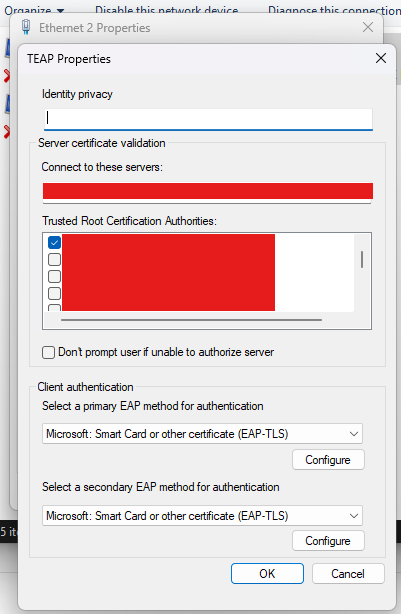
Task: Configure the secondary EAP method
Action: pyautogui.click(x=328, y=541)
